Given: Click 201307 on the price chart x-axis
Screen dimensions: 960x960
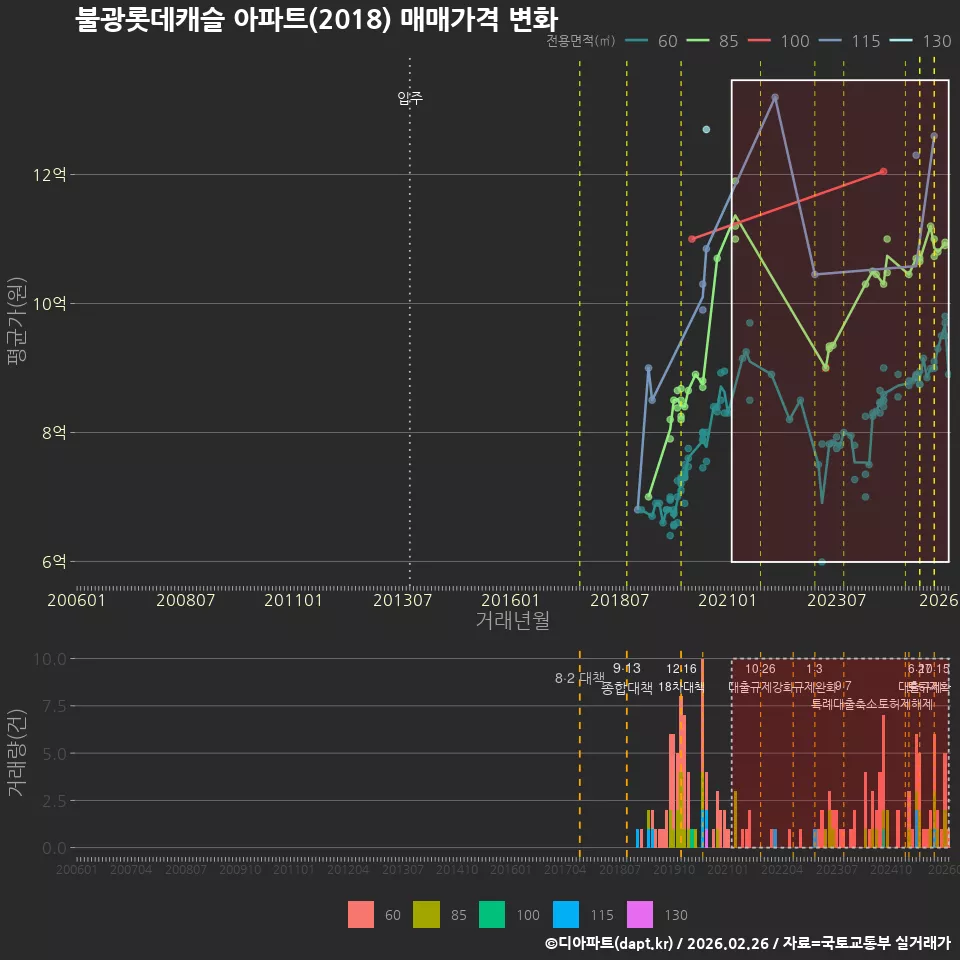Looking at the screenshot, I should click(x=402, y=600).
